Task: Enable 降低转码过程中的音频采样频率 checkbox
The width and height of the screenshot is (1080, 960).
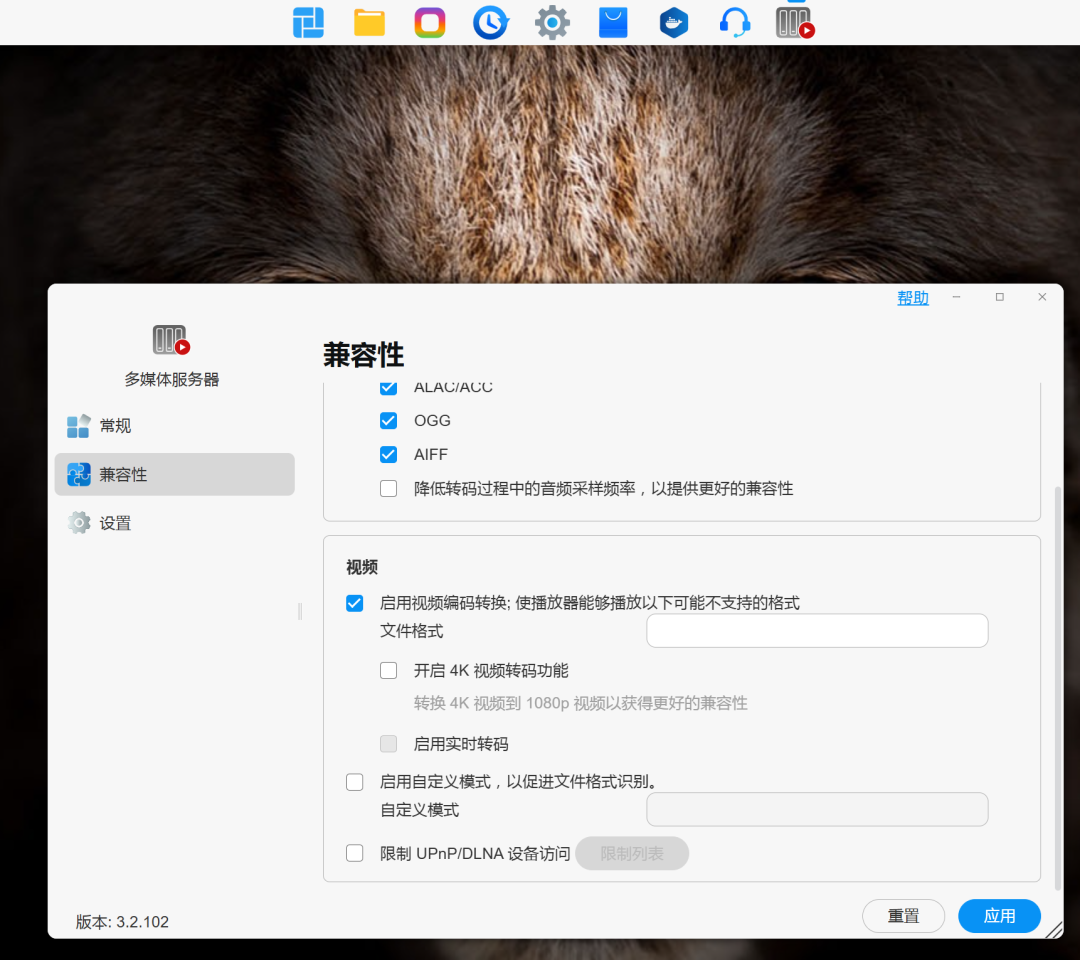Action: point(388,489)
